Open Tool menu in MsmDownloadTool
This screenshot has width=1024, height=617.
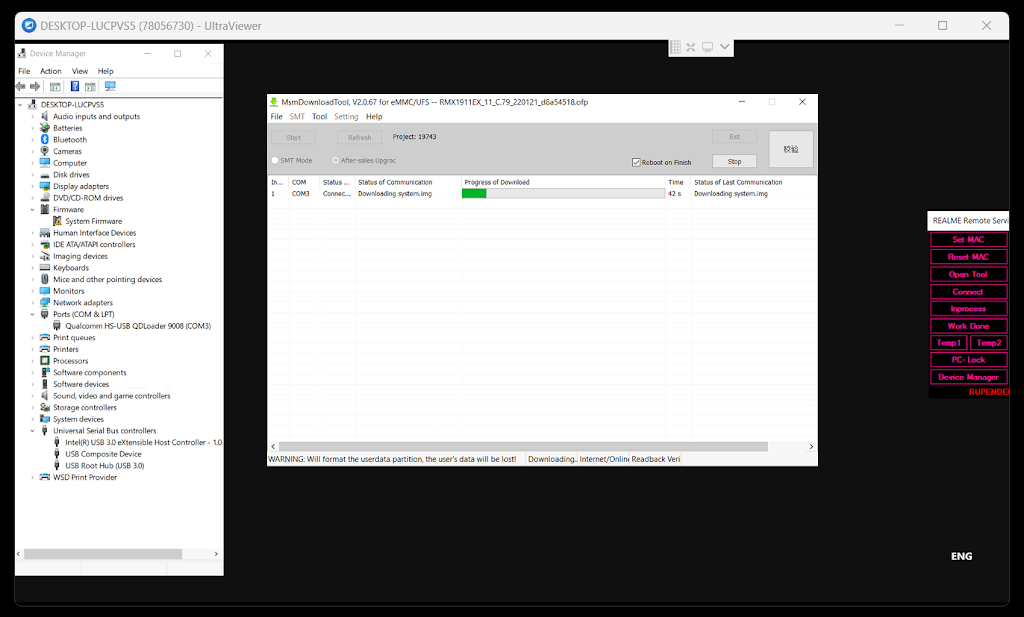(x=319, y=117)
